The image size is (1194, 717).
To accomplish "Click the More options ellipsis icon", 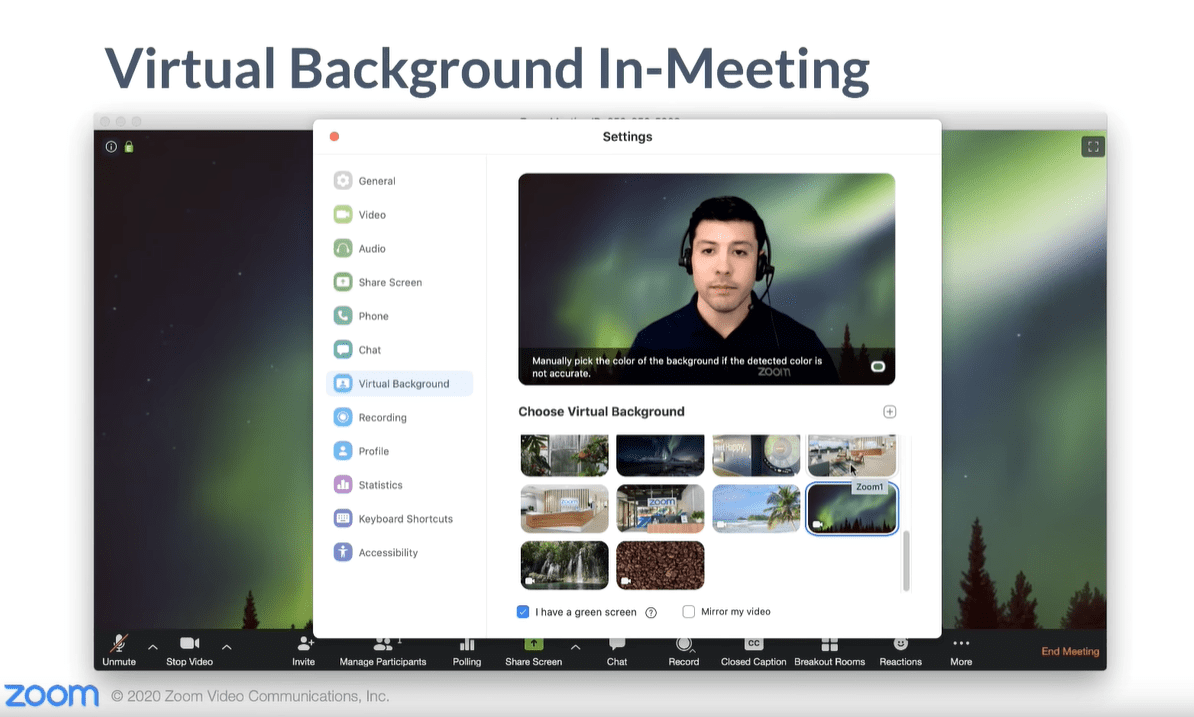I will pos(961,643).
